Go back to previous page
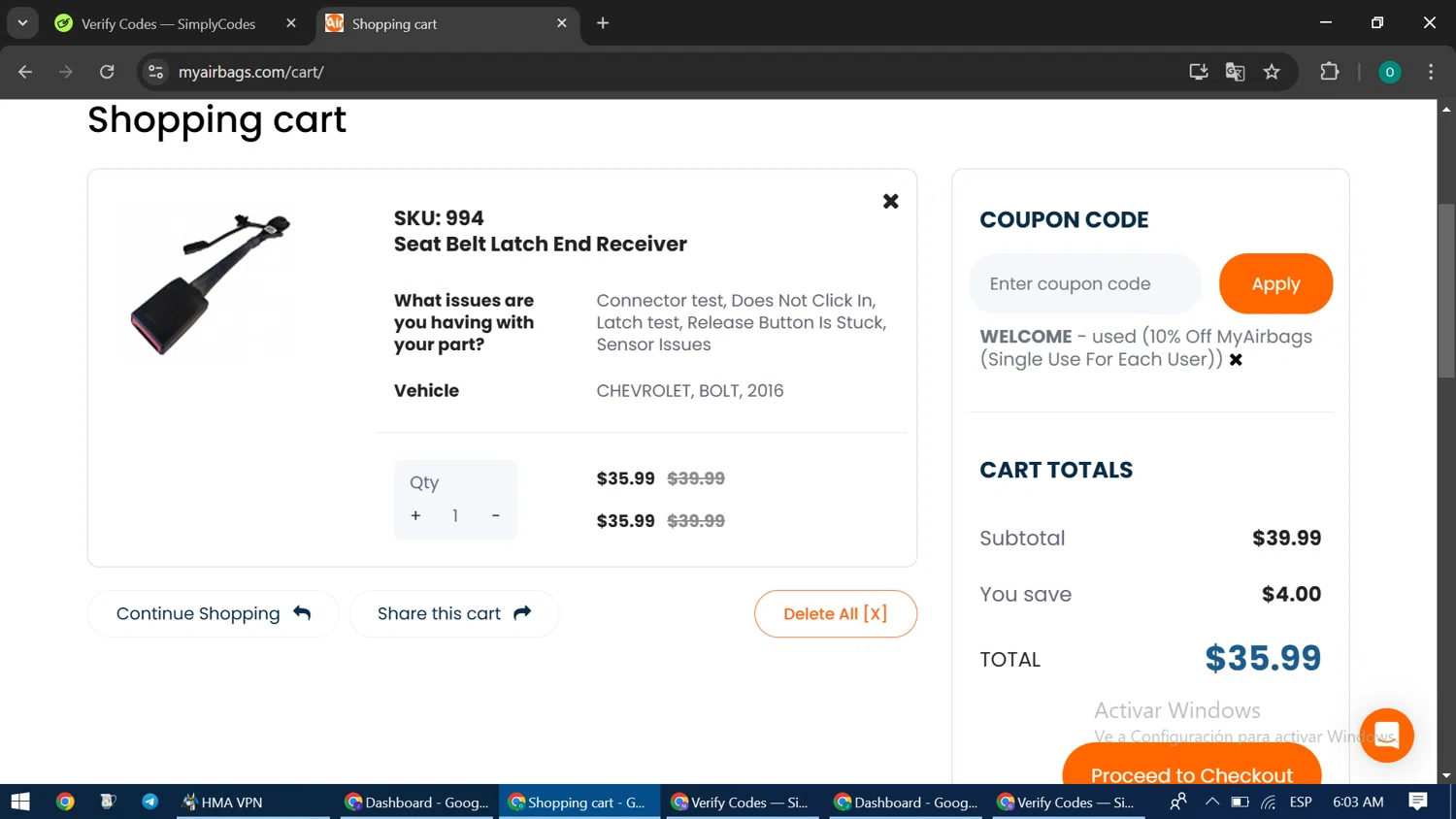Viewport: 1456px width, 819px height. coord(25,72)
